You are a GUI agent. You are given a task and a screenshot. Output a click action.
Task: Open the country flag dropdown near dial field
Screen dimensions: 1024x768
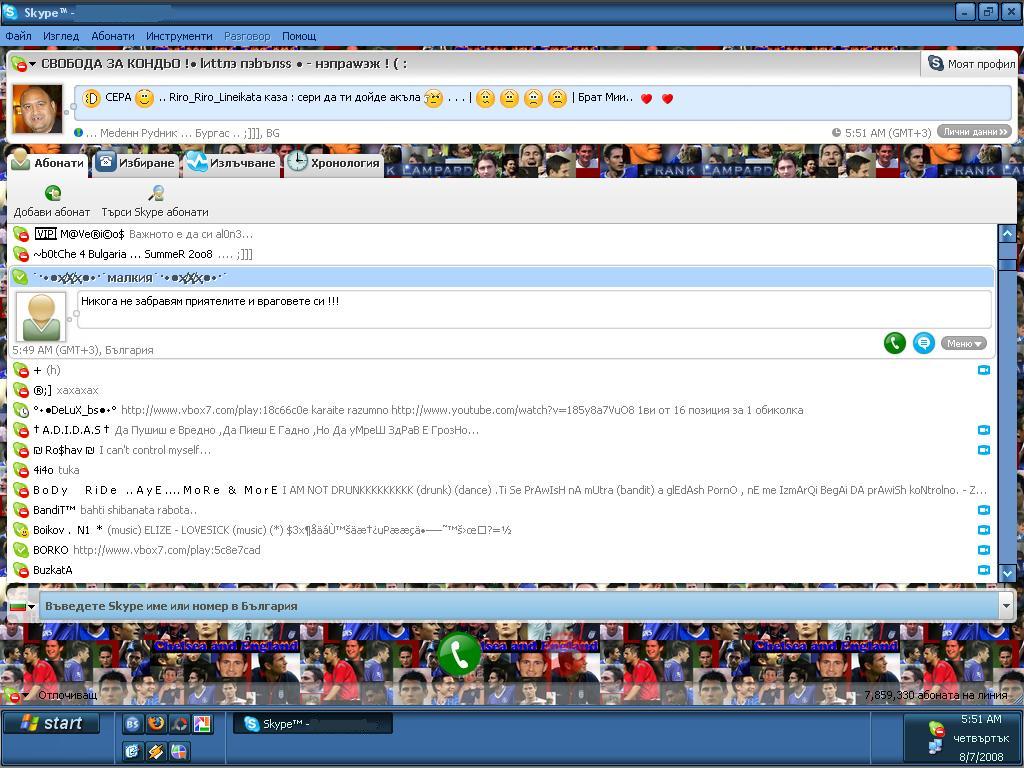pyautogui.click(x=22, y=606)
